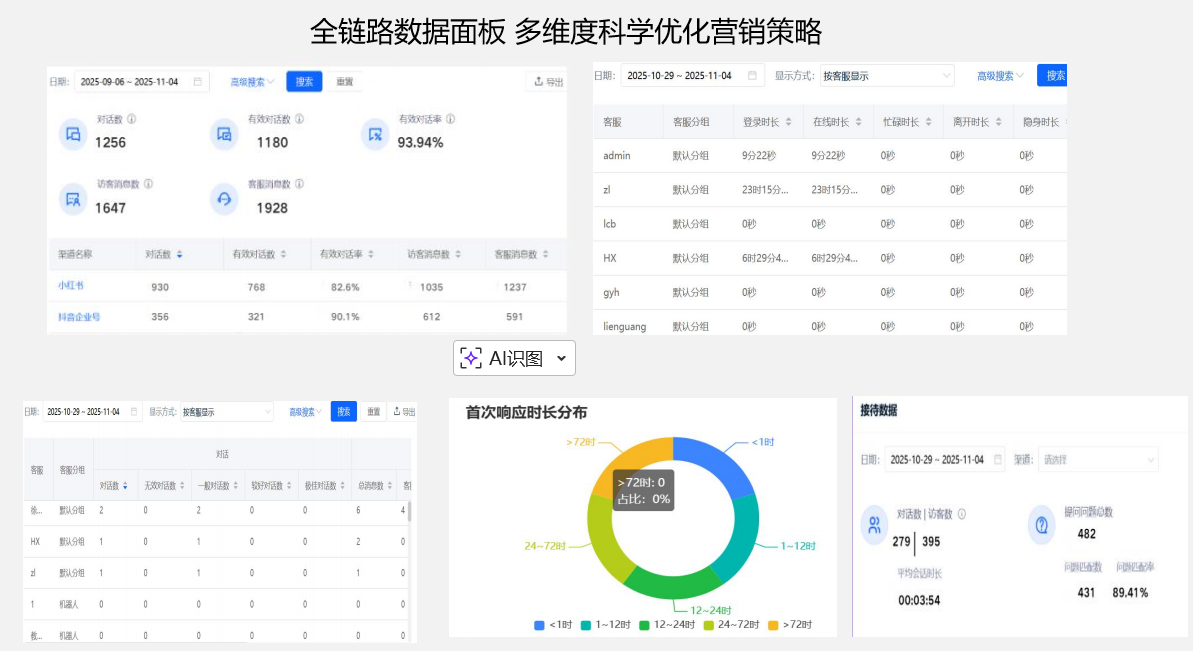Sort channel table by 对话数 column
This screenshot has height=651, width=1193.
click(180, 254)
